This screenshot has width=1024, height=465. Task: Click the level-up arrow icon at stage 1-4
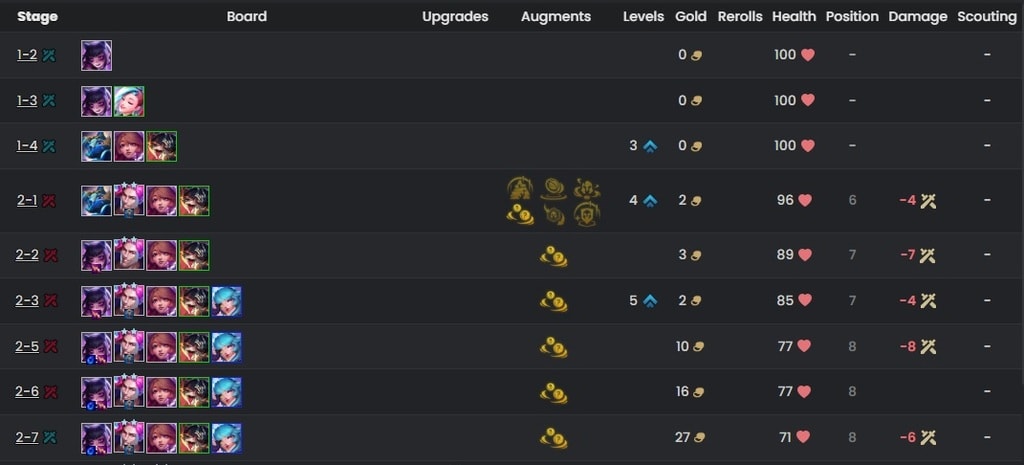[650, 146]
